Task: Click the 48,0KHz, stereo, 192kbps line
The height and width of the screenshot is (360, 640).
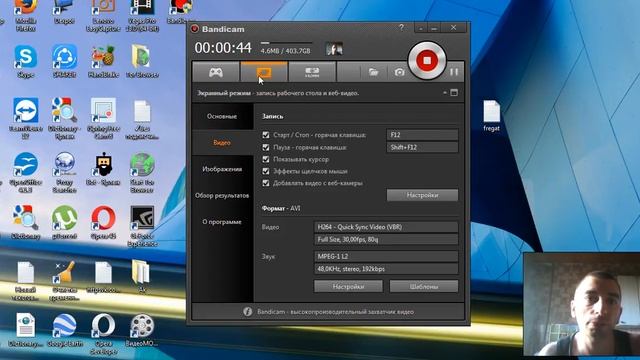Action: 386,269
